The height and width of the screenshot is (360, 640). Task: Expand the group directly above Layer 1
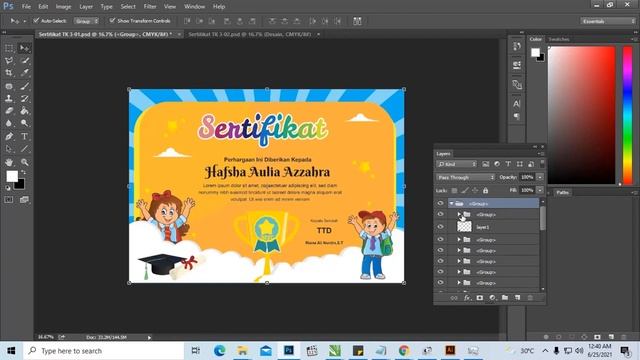click(459, 214)
